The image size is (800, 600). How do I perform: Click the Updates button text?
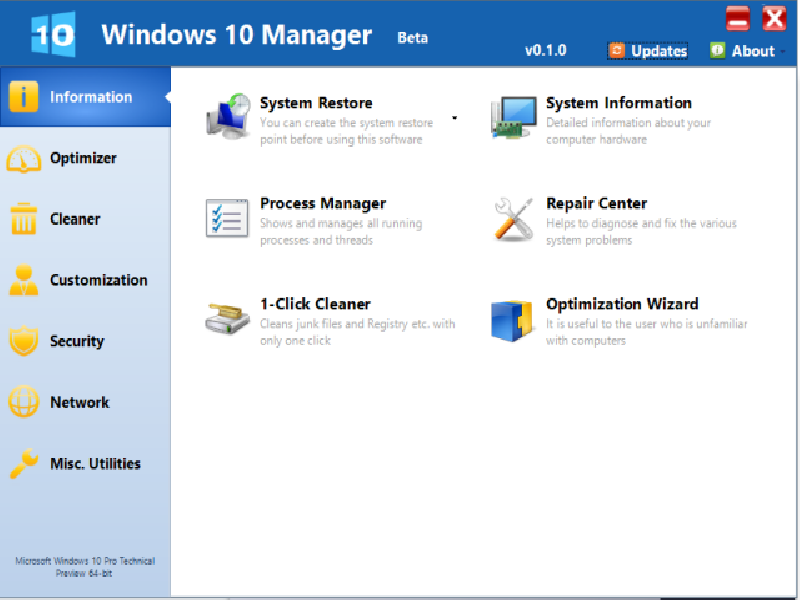[x=659, y=51]
